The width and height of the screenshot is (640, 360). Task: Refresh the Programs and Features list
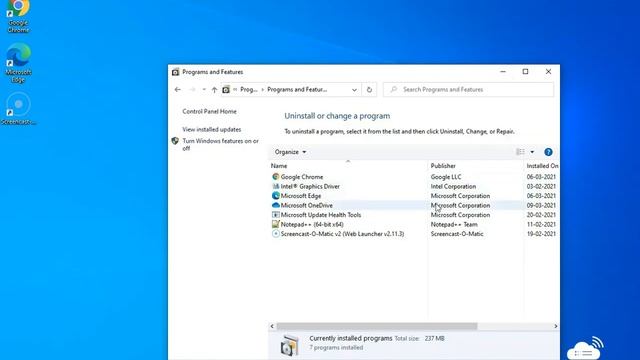tap(369, 89)
